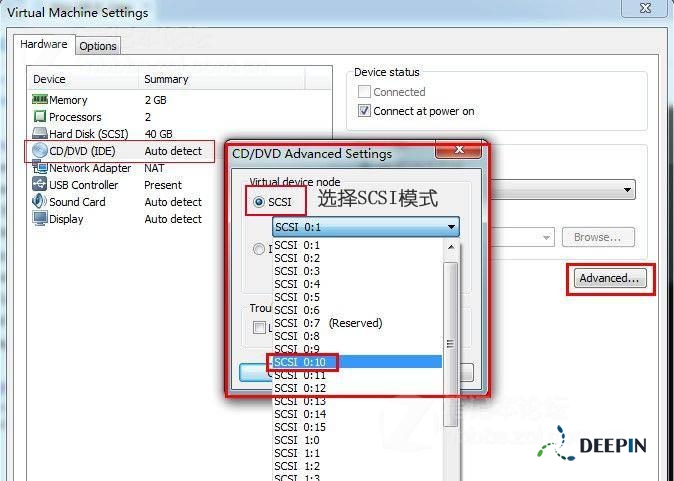Click the Browse... button
The image size is (674, 481).
pyautogui.click(x=598, y=237)
